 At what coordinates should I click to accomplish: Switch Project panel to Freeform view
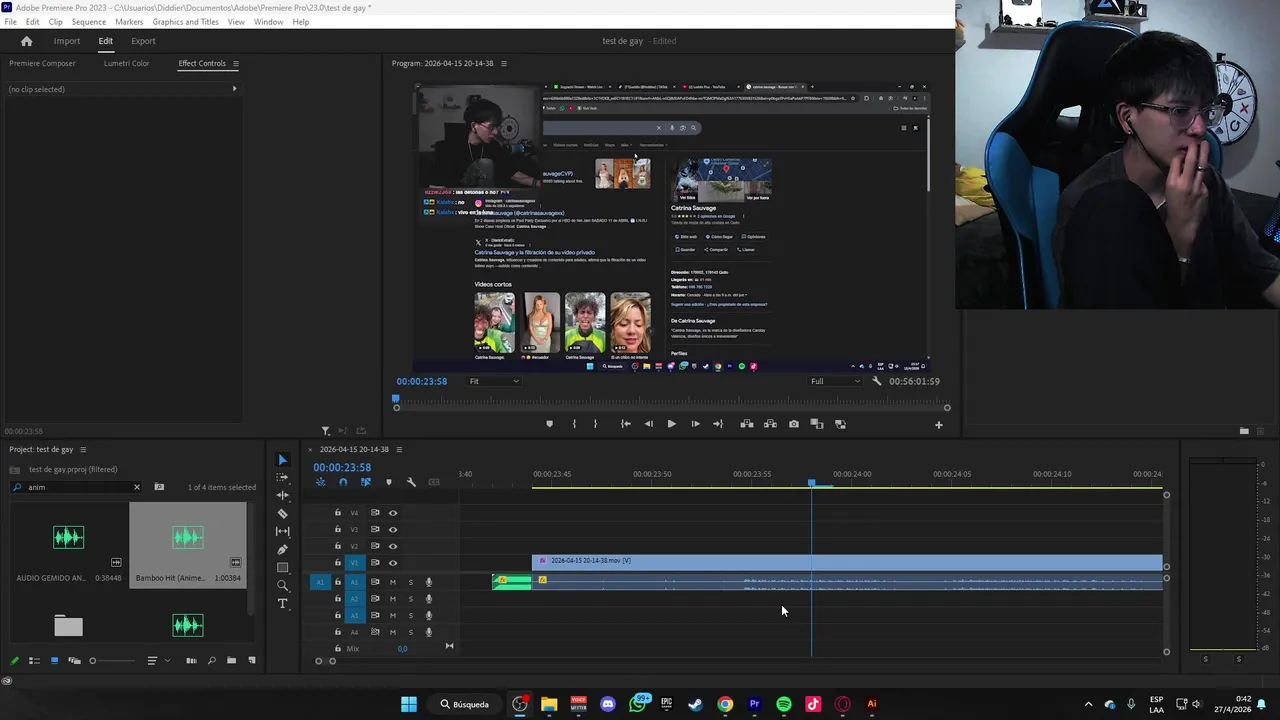(74, 660)
